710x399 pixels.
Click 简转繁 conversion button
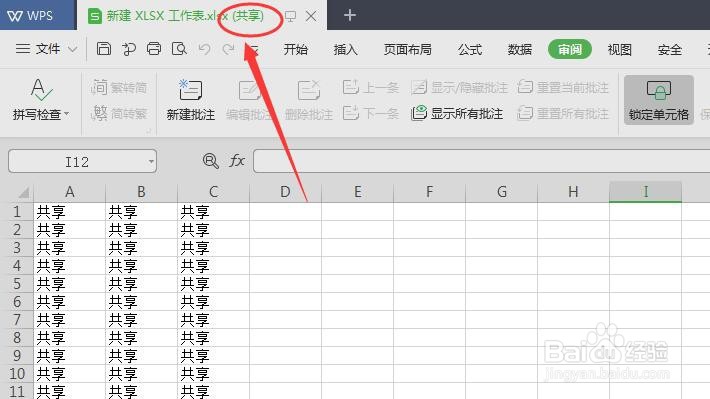coord(119,113)
